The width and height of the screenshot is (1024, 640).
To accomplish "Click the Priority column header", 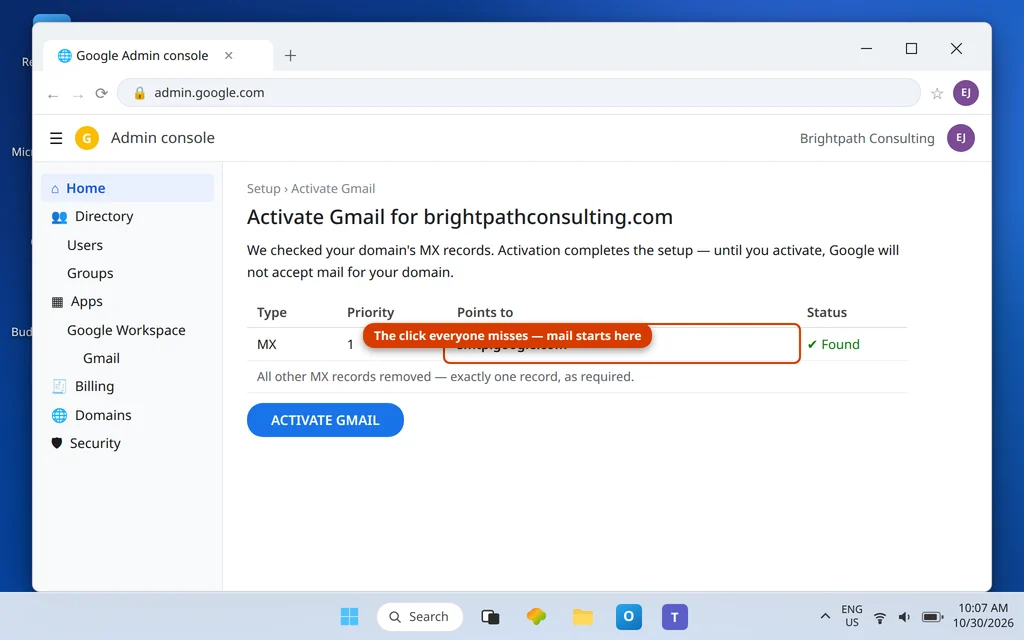I will coord(370,312).
